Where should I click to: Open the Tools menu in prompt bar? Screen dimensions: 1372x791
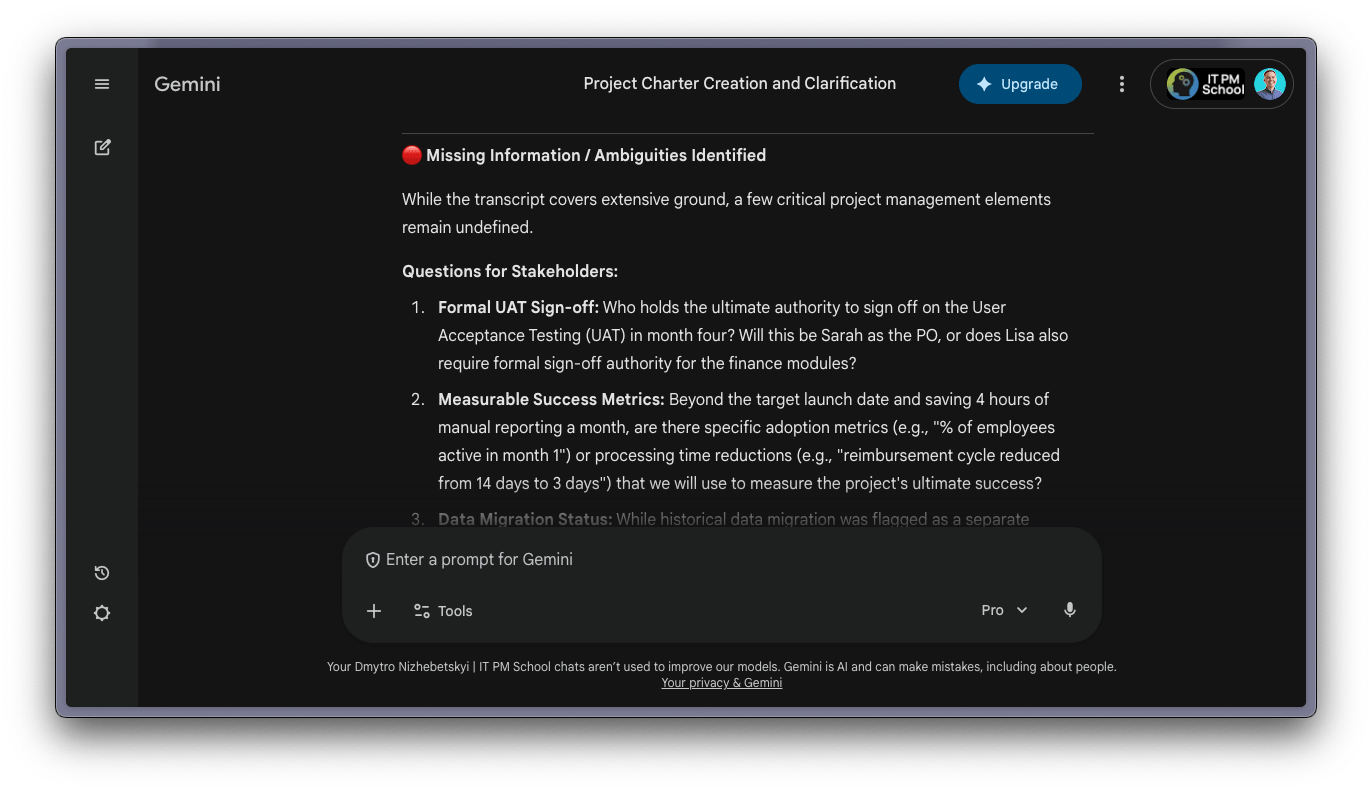(x=443, y=611)
